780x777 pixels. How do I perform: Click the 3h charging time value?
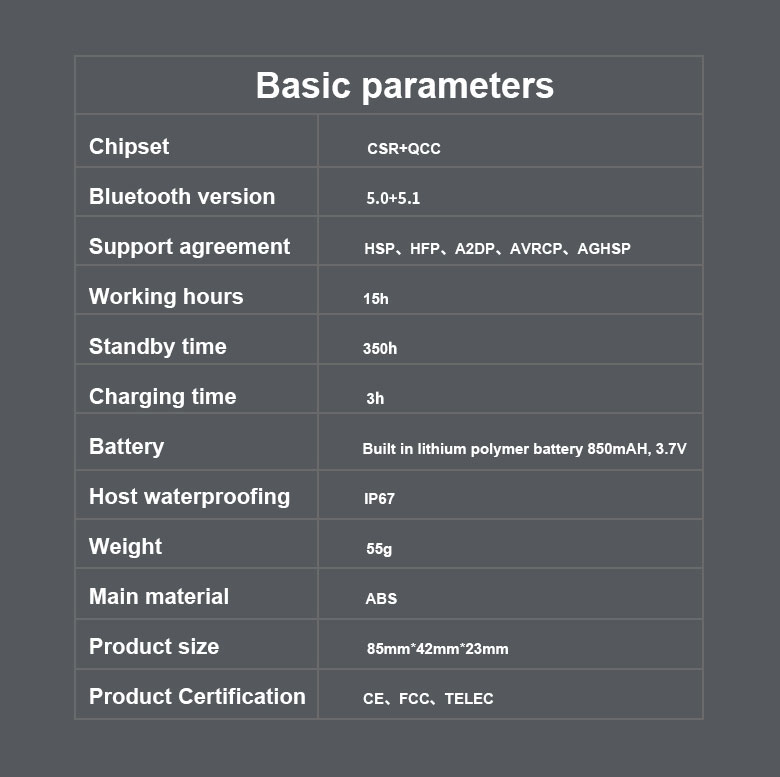click(x=375, y=398)
